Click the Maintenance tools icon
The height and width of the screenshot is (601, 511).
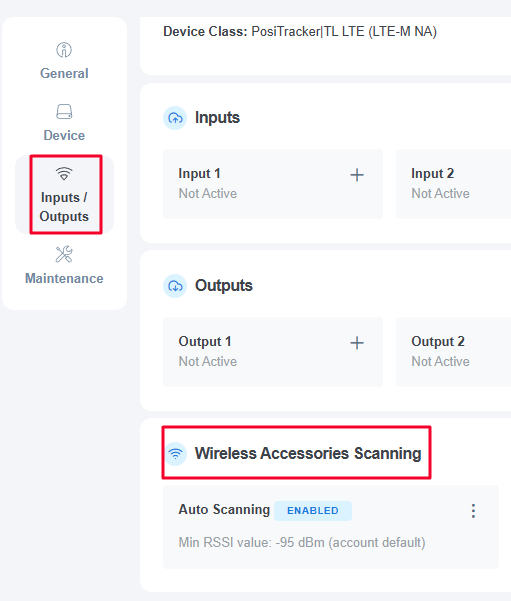coord(64,254)
